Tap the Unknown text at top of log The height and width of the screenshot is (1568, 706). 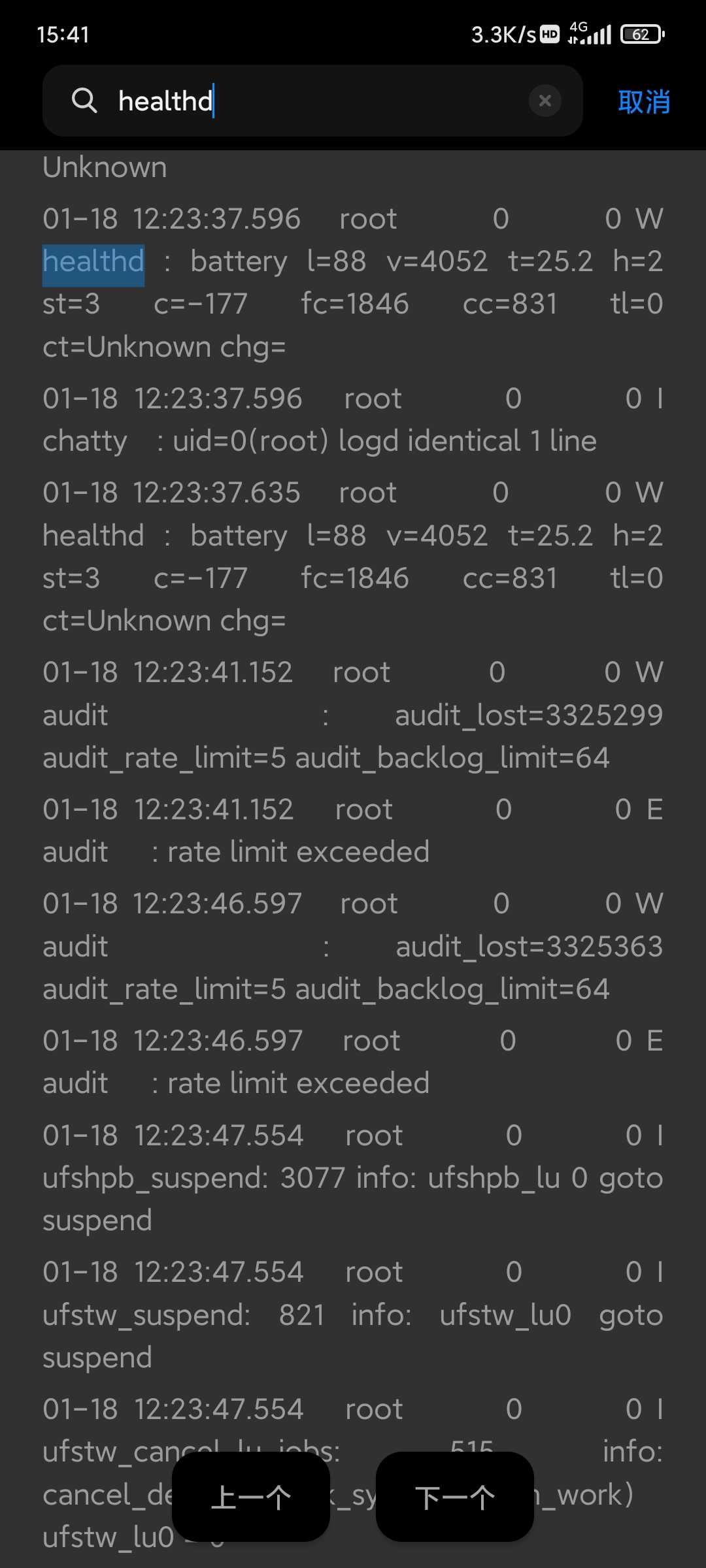pos(105,167)
